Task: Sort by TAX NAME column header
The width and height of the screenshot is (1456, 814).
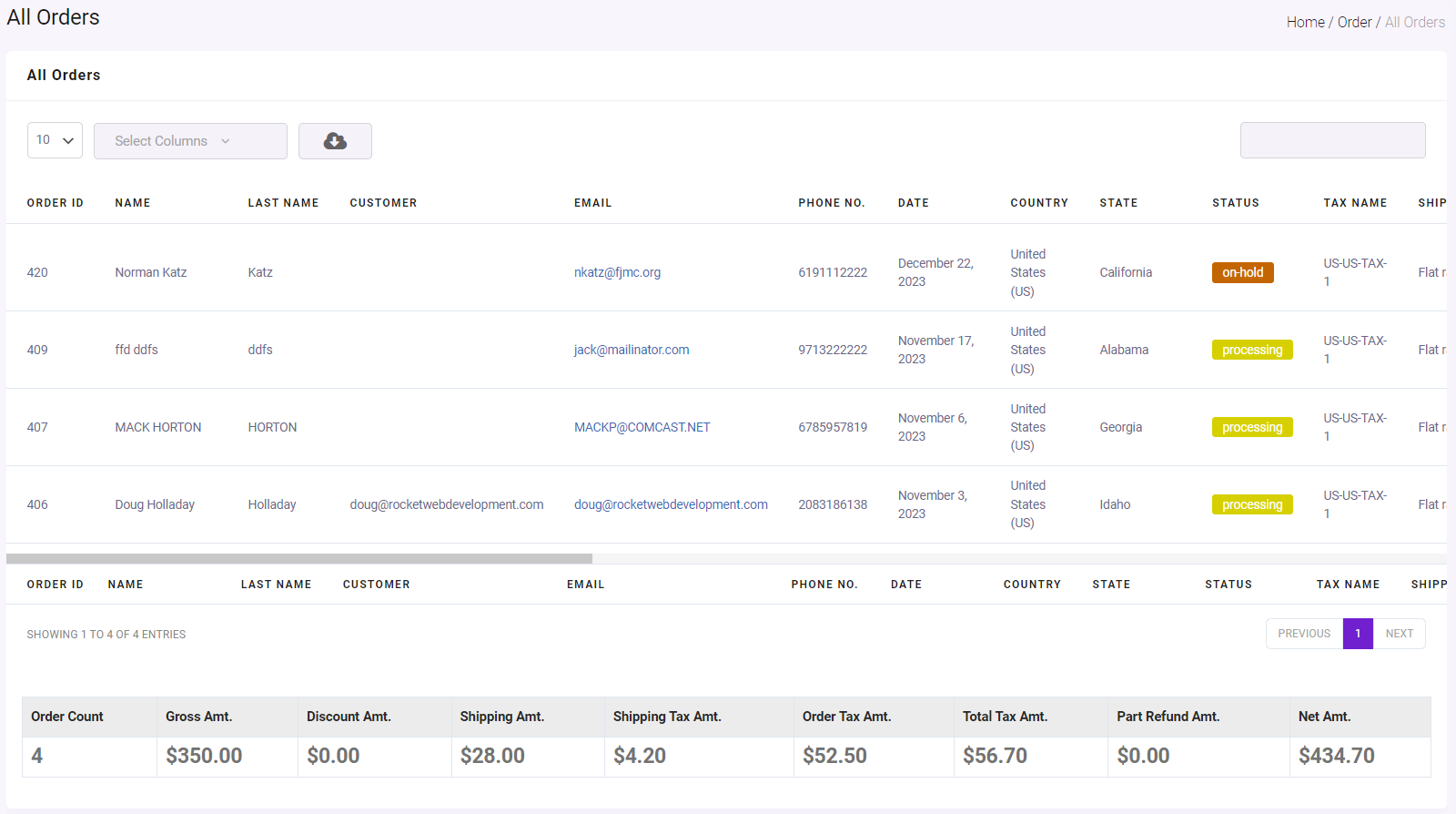Action: [1355, 203]
